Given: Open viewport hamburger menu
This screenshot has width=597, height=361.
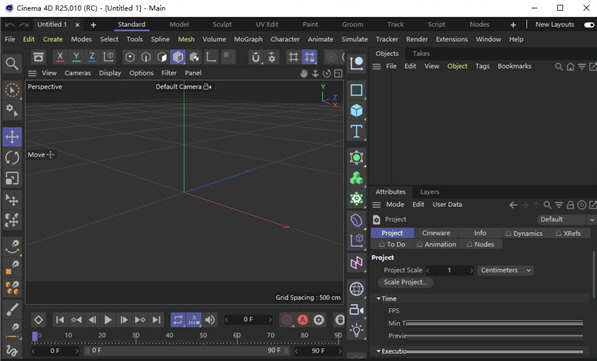Looking at the screenshot, I should coord(32,73).
